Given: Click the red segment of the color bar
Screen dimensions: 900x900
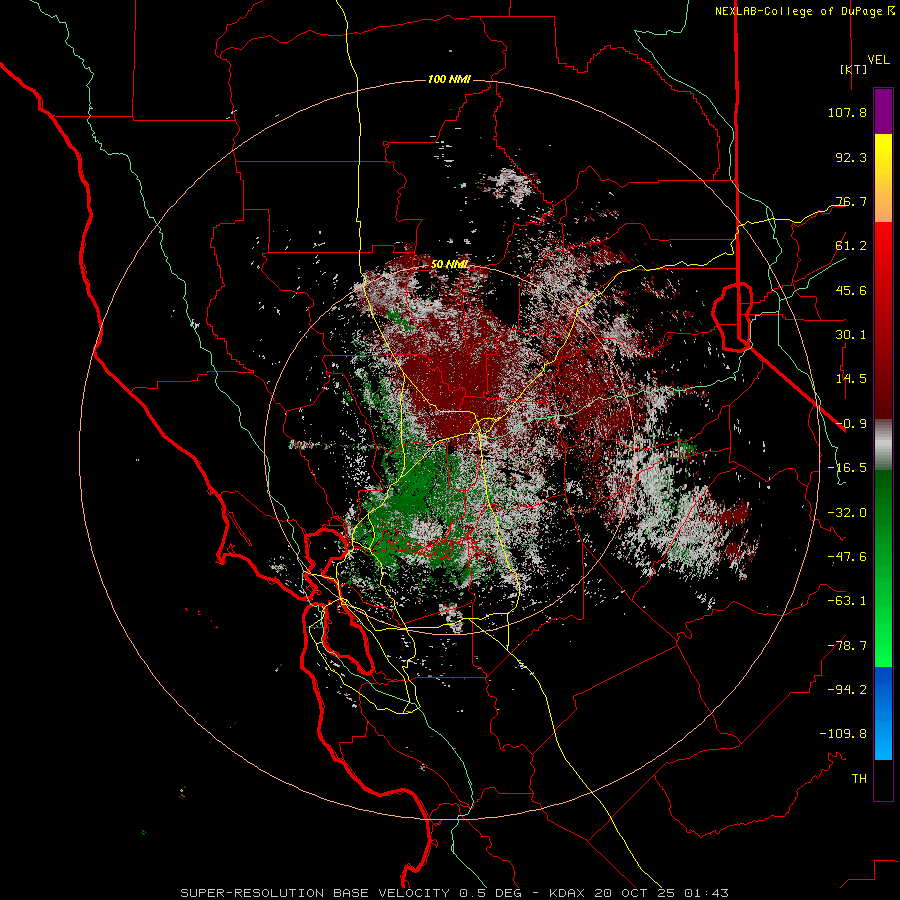Looking at the screenshot, I should pos(883,320).
